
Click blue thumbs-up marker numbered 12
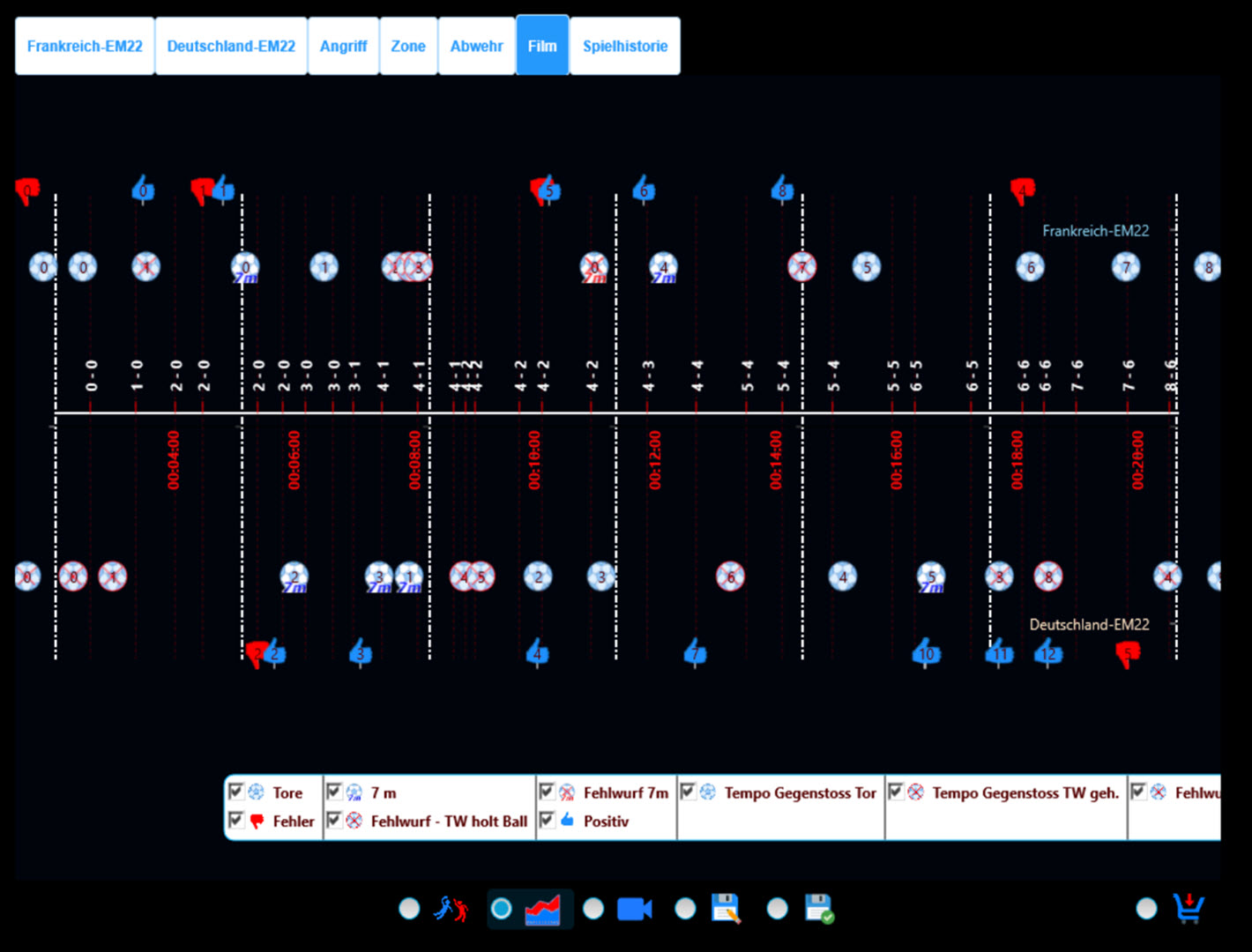click(1047, 653)
